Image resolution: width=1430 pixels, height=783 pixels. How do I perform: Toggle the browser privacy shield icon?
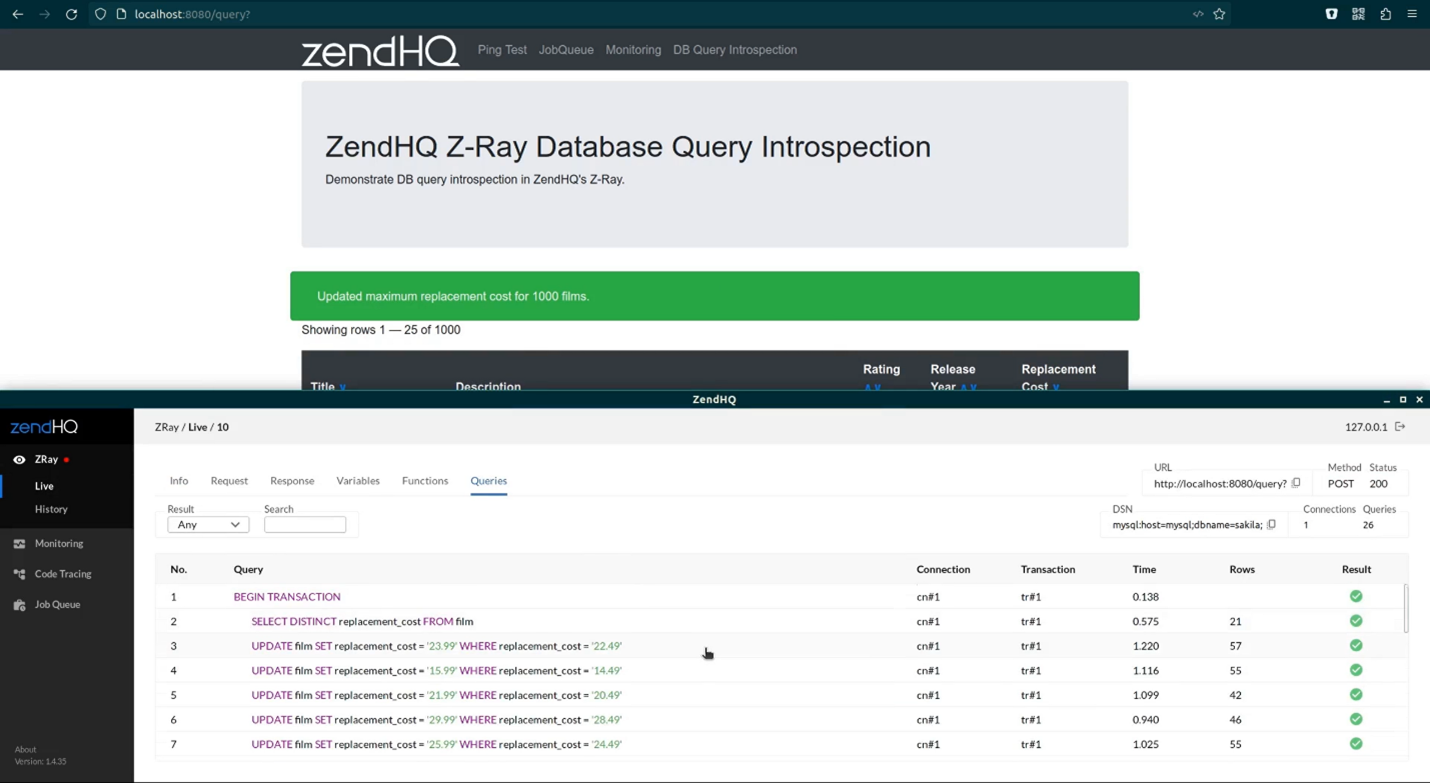1330,14
